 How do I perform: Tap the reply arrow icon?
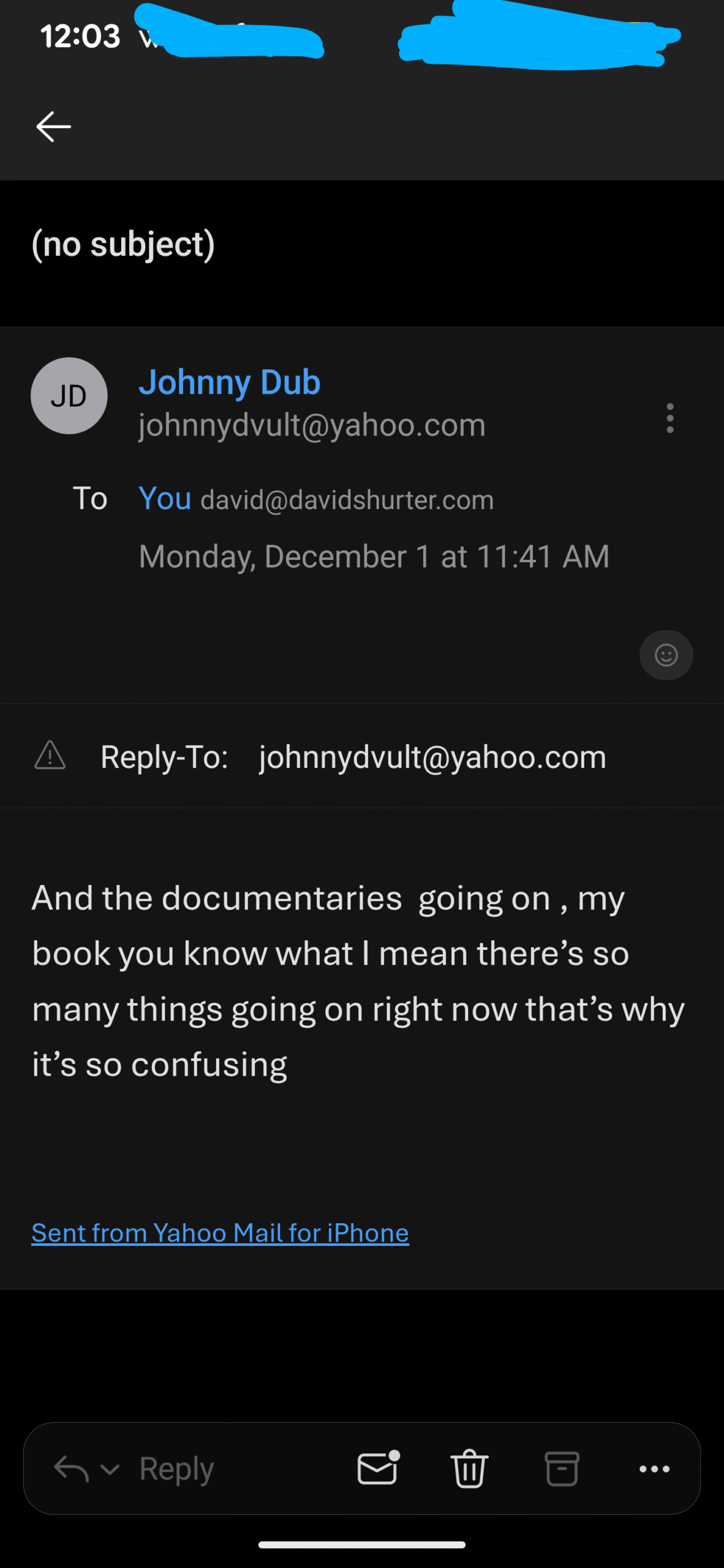(x=71, y=1468)
